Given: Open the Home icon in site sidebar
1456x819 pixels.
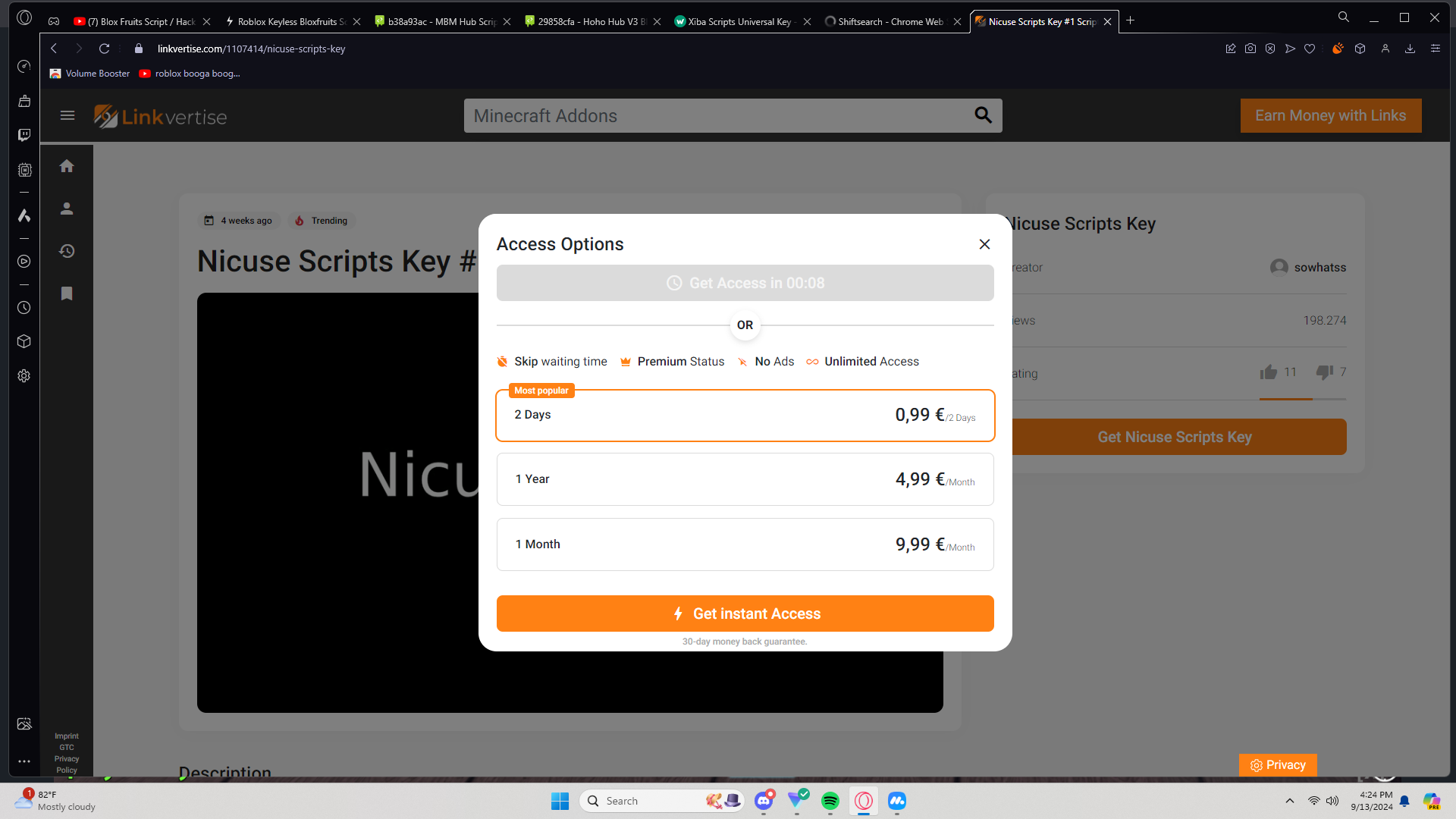Looking at the screenshot, I should click(x=67, y=166).
